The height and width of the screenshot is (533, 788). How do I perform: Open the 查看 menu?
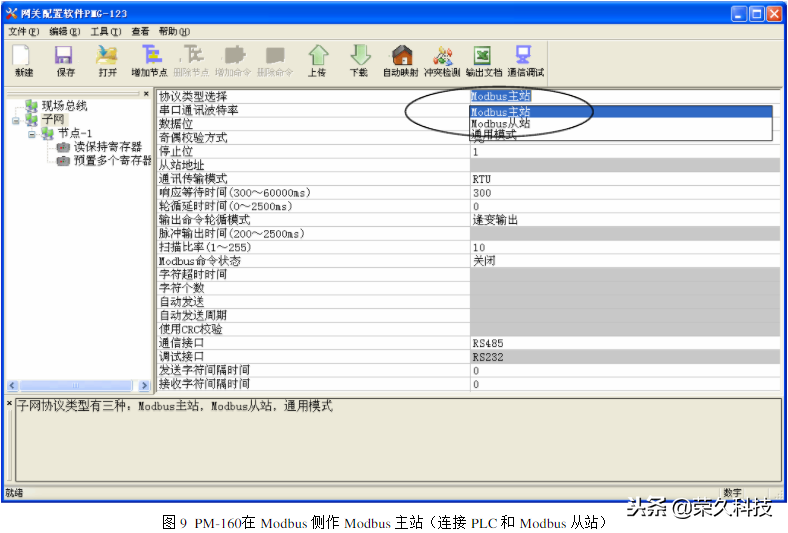tap(140, 32)
